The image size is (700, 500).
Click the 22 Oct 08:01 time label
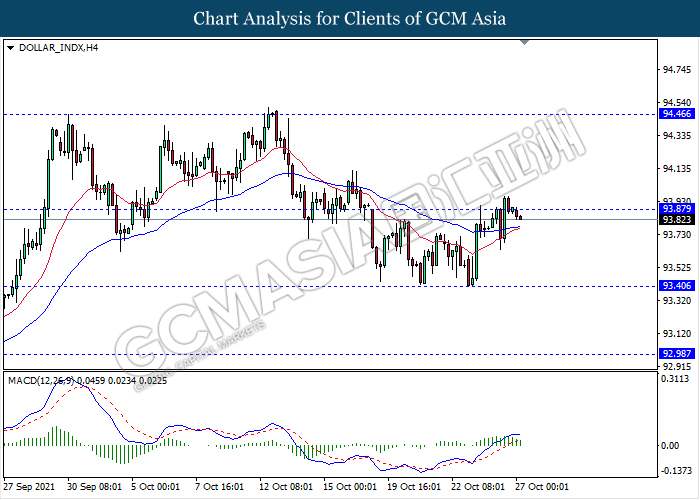pyautogui.click(x=478, y=486)
